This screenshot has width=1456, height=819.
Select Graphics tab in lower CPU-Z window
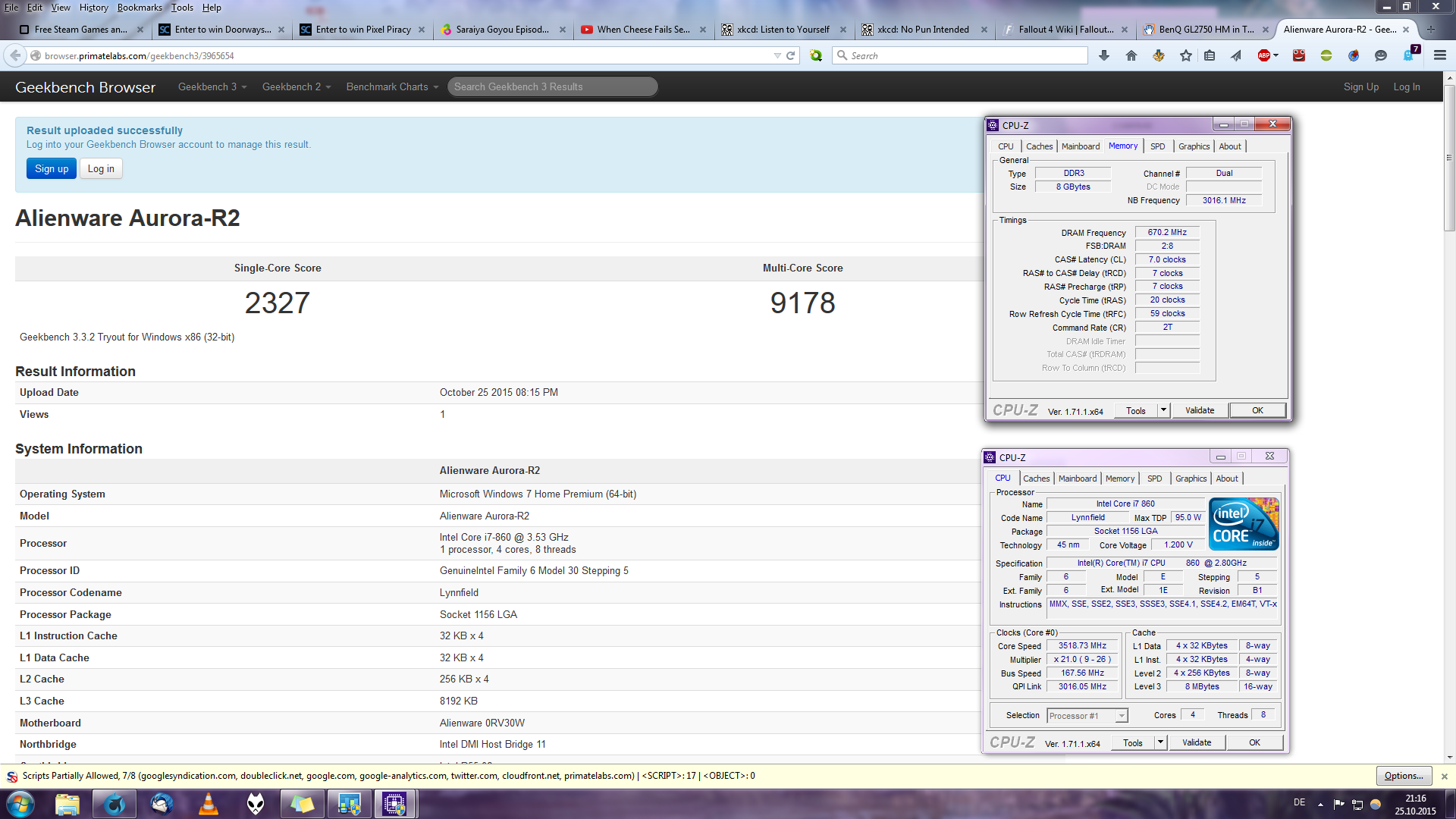point(1191,479)
